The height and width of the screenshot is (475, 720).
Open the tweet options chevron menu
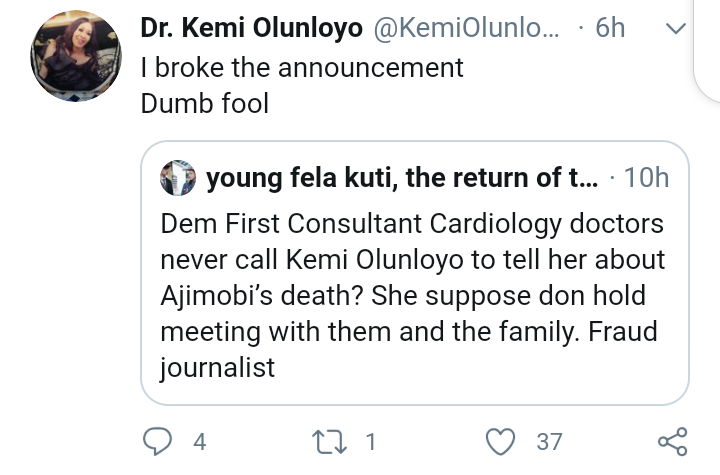(x=675, y=30)
